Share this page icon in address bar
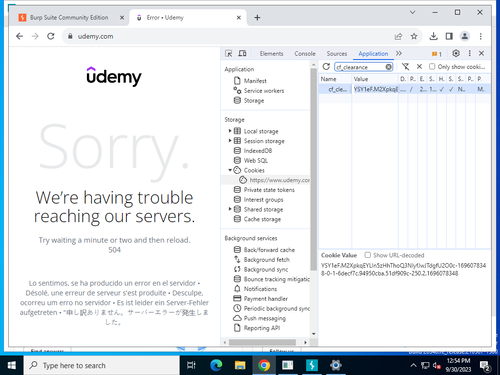Image resolution: width=500 pixels, height=375 pixels. click(x=398, y=36)
